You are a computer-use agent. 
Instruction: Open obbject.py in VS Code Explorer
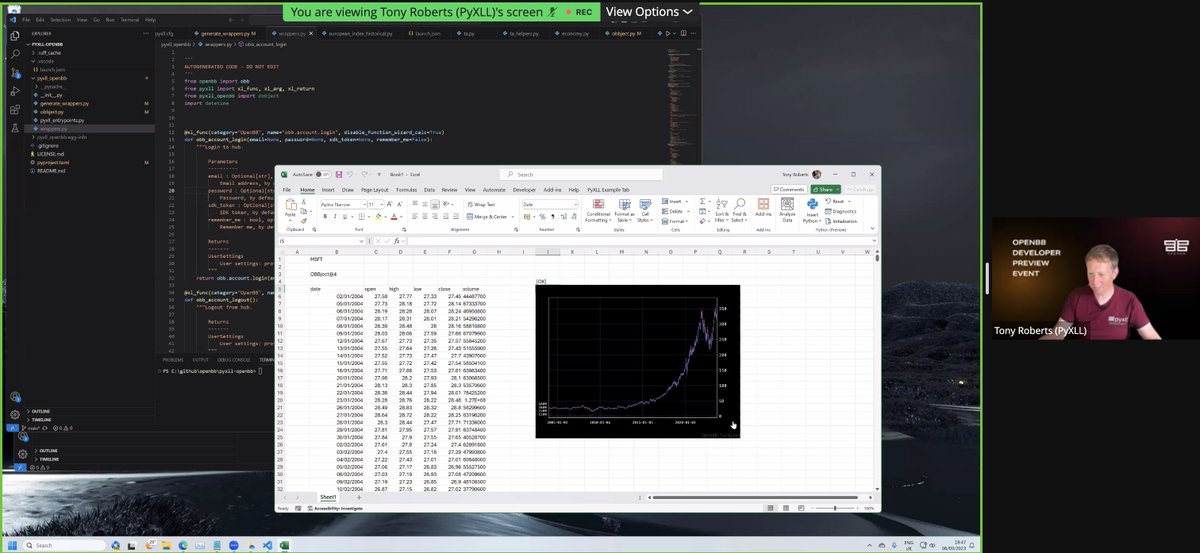point(51,112)
